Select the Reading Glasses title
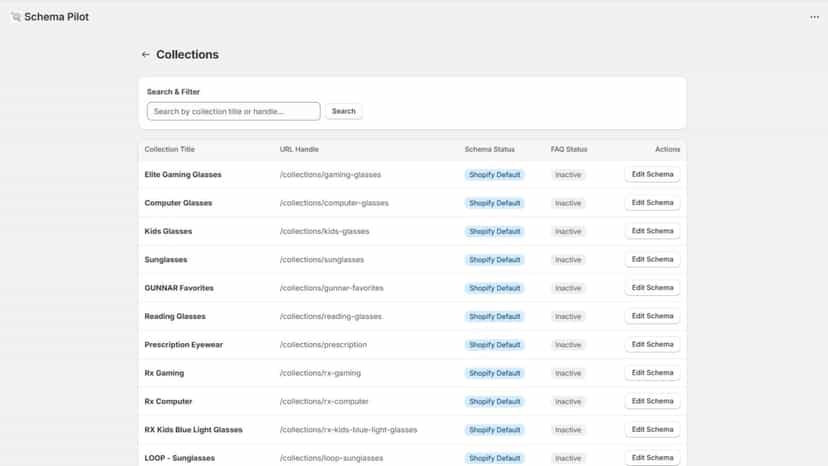Viewport: 828px width, 466px height. [175, 316]
